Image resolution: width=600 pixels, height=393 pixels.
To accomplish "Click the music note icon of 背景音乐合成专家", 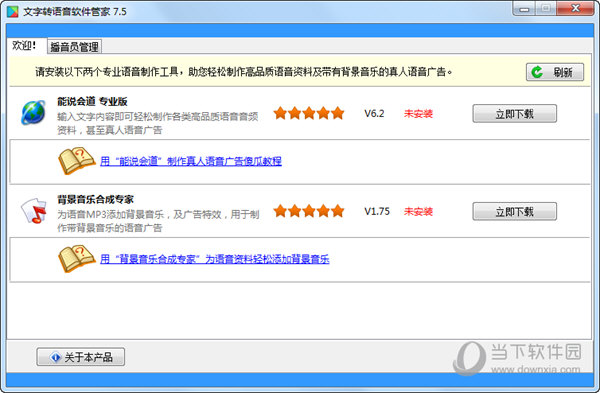I will 34,210.
